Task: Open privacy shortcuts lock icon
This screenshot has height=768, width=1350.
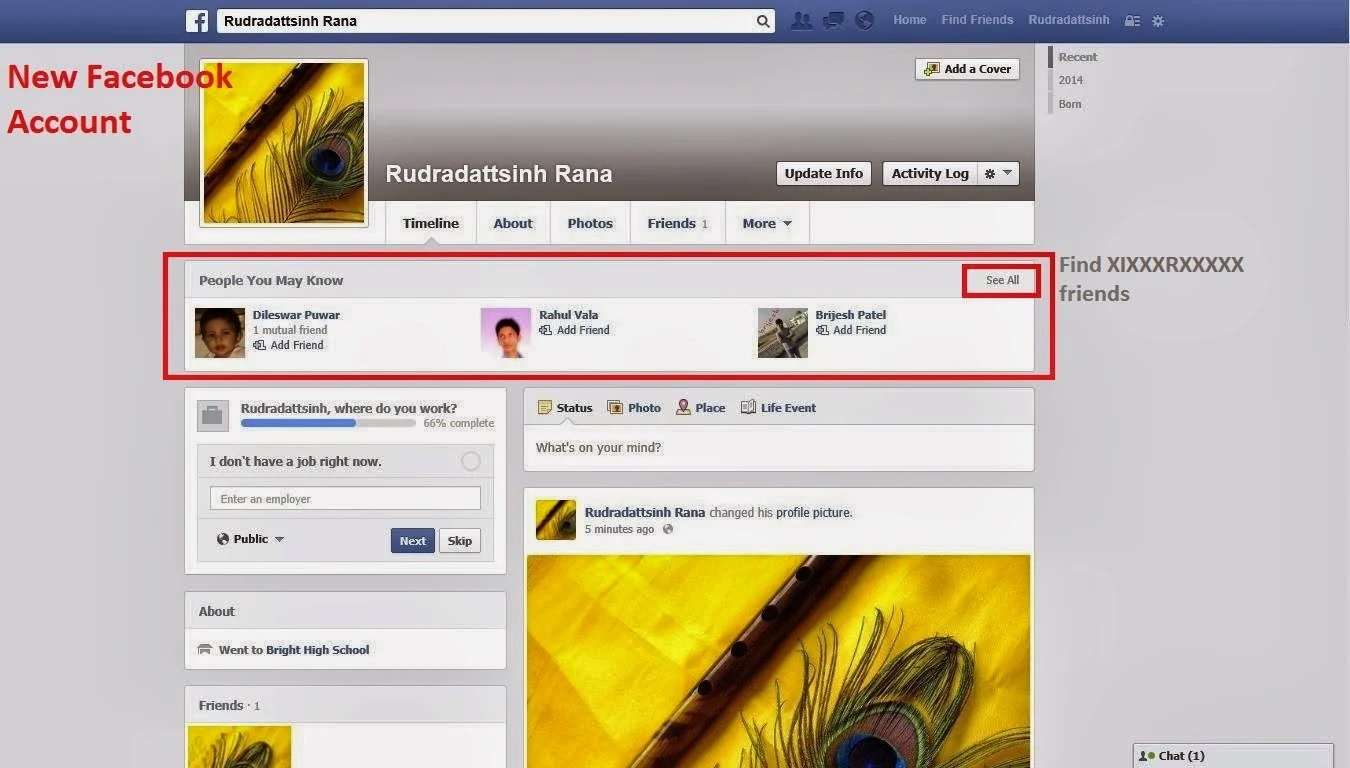Action: 1132,20
